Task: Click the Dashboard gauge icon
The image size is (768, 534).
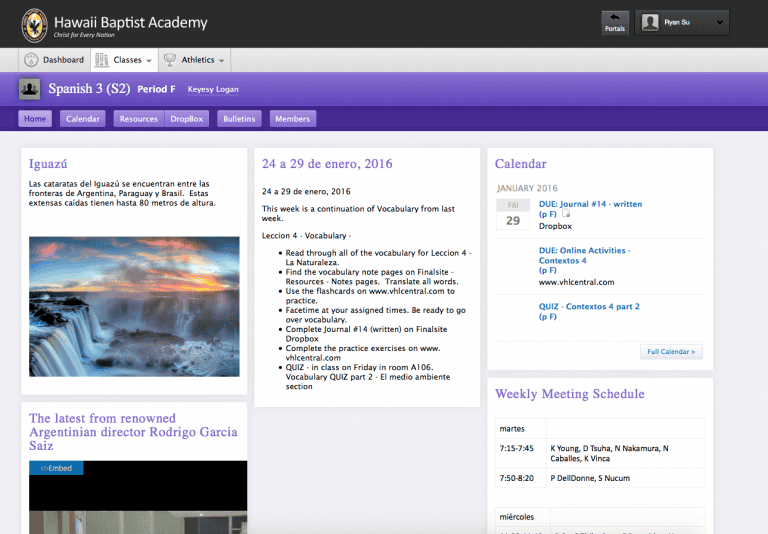Action: [x=31, y=60]
